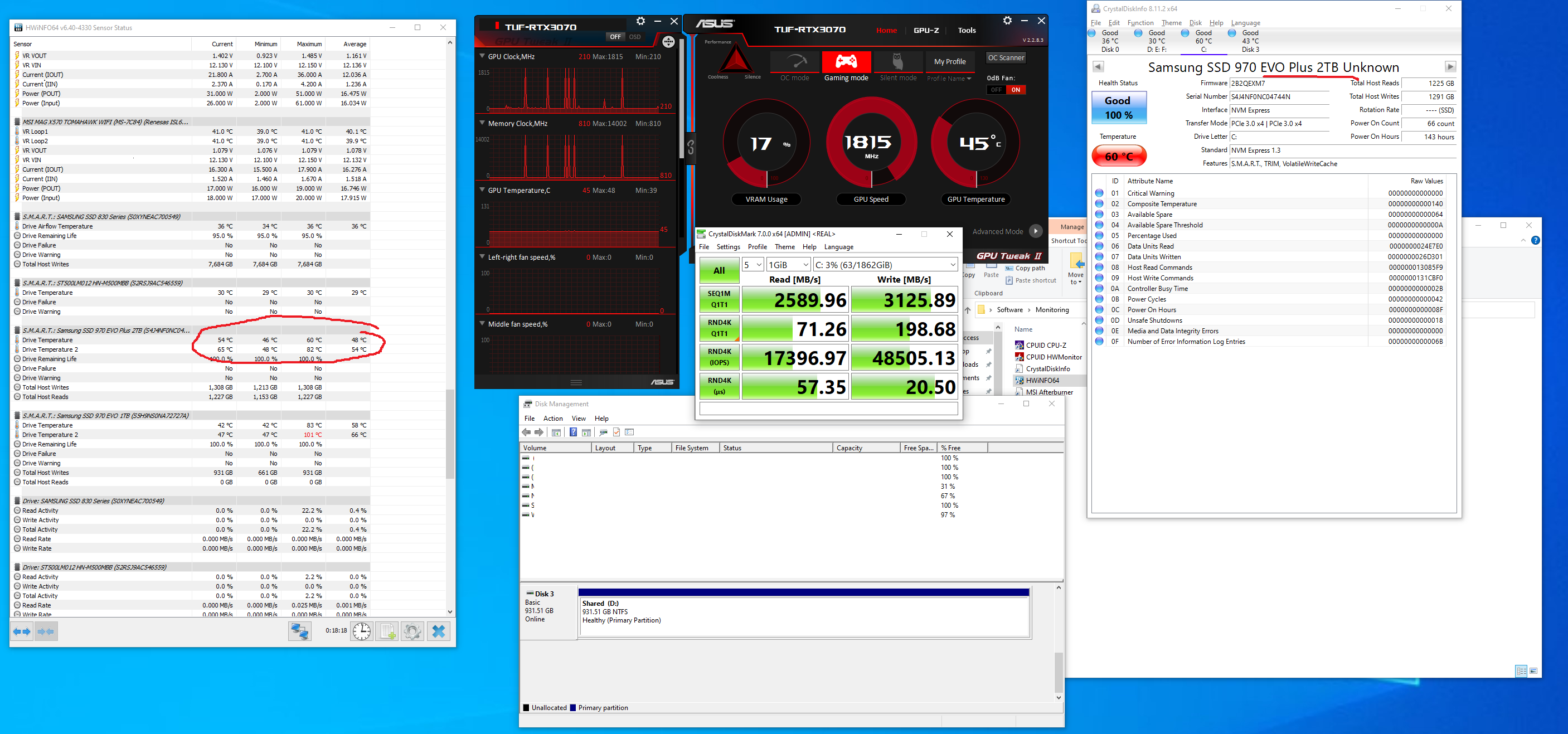1568x734 pixels.
Task: Select Silent mode owl icon
Action: (x=897, y=62)
